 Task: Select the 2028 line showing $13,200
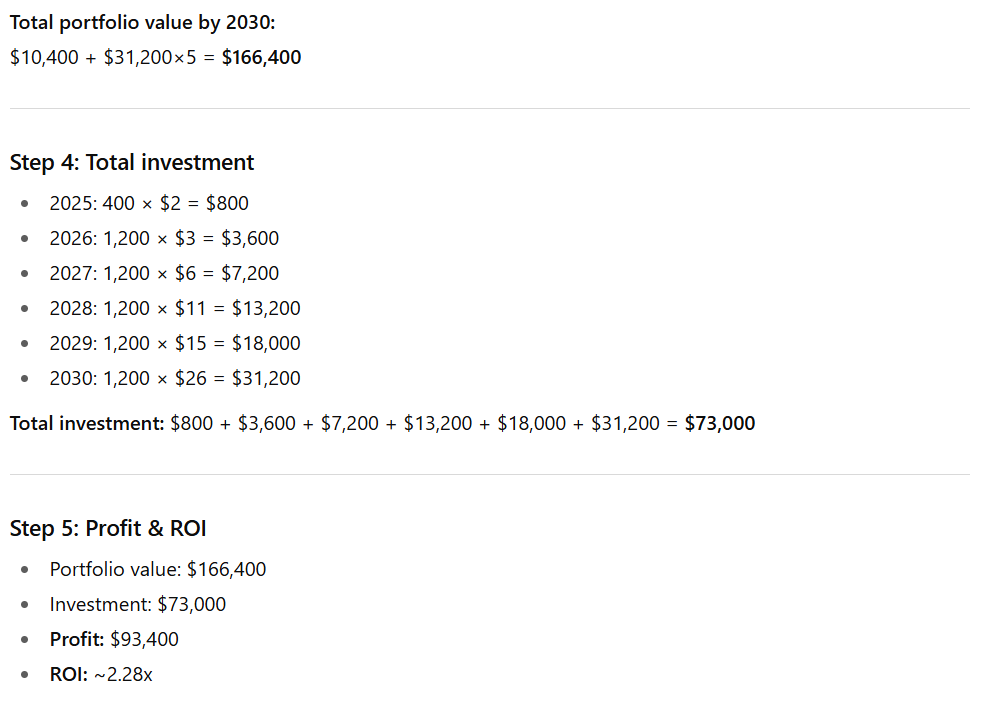pyautogui.click(x=175, y=308)
